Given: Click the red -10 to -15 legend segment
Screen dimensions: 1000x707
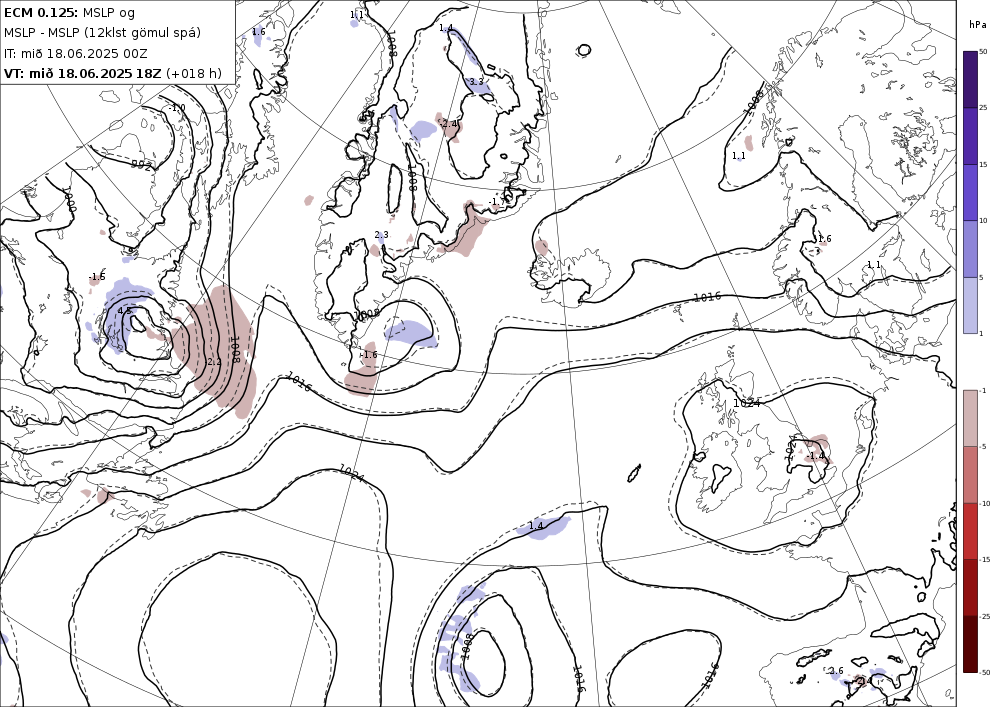Looking at the screenshot, I should tap(970, 531).
